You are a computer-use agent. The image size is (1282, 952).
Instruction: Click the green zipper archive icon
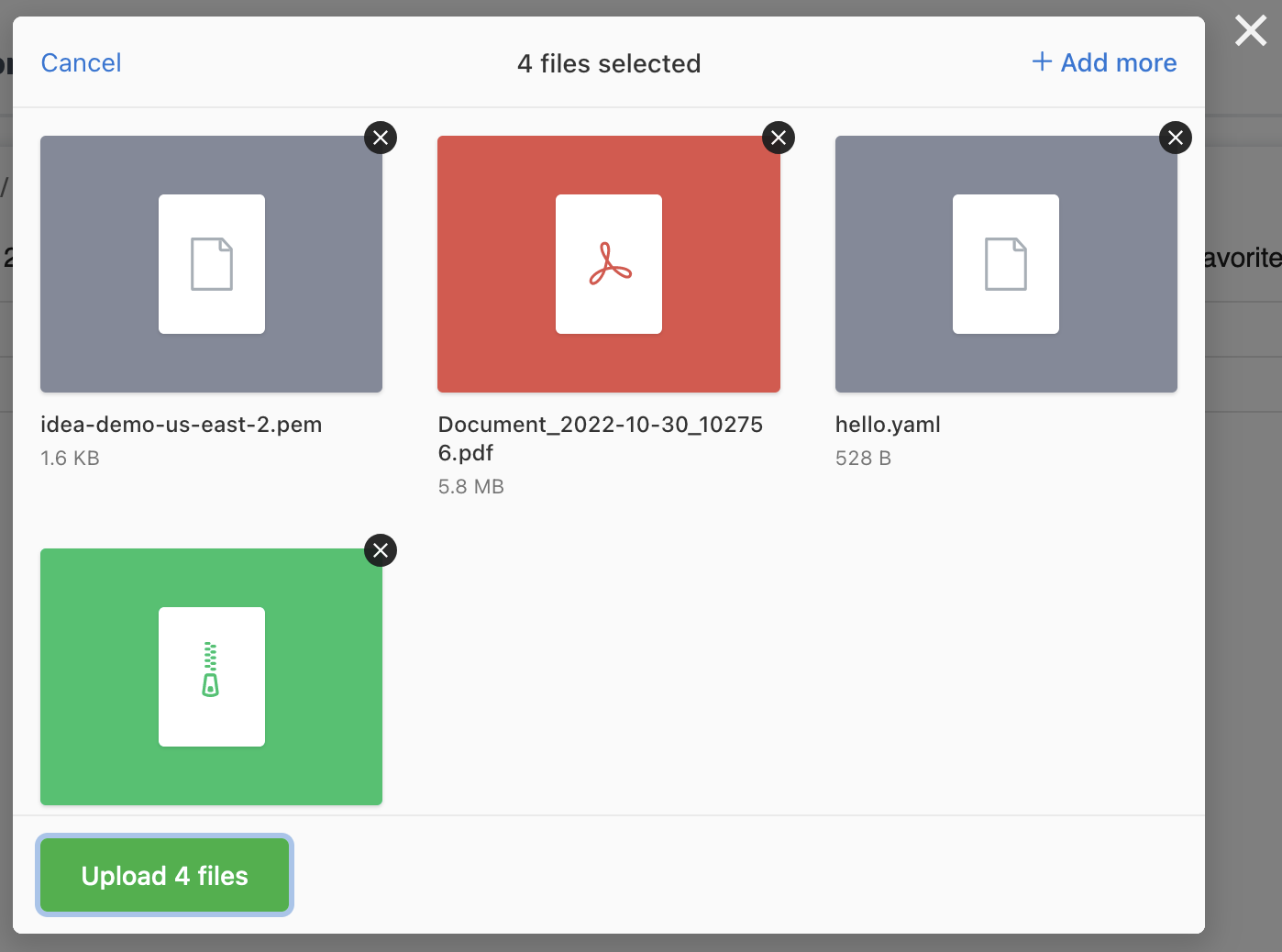tap(211, 670)
